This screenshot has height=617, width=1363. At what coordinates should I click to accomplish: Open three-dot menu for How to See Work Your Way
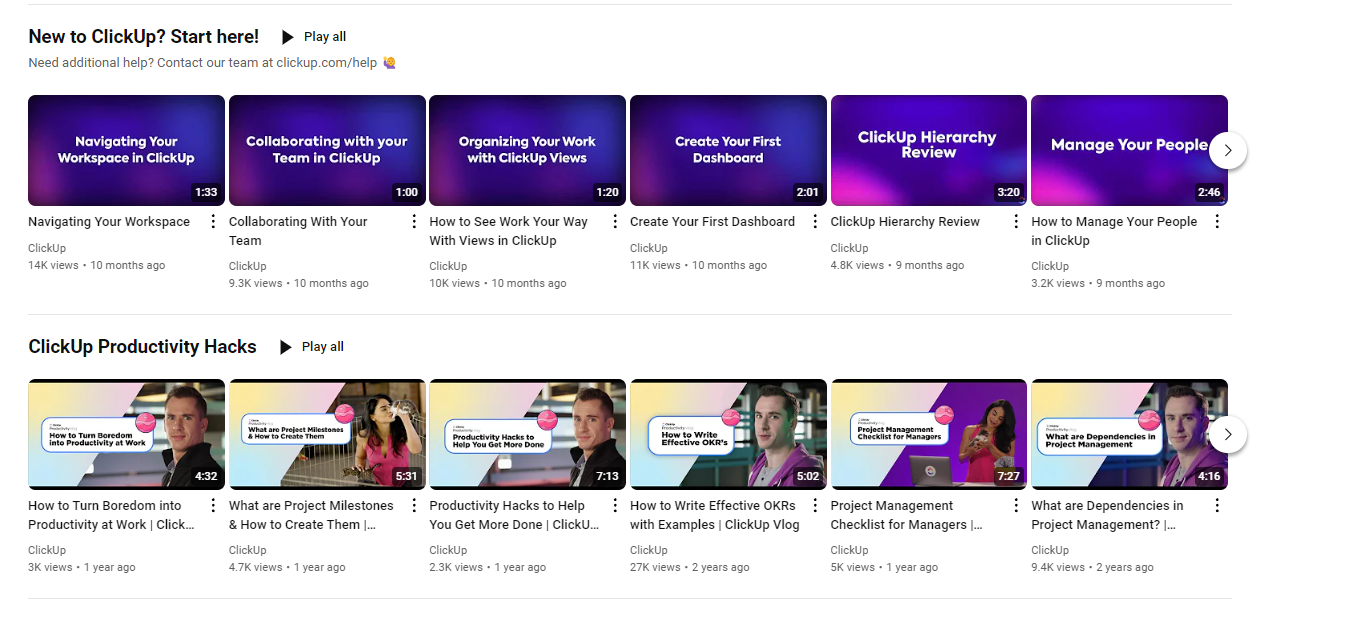(614, 222)
